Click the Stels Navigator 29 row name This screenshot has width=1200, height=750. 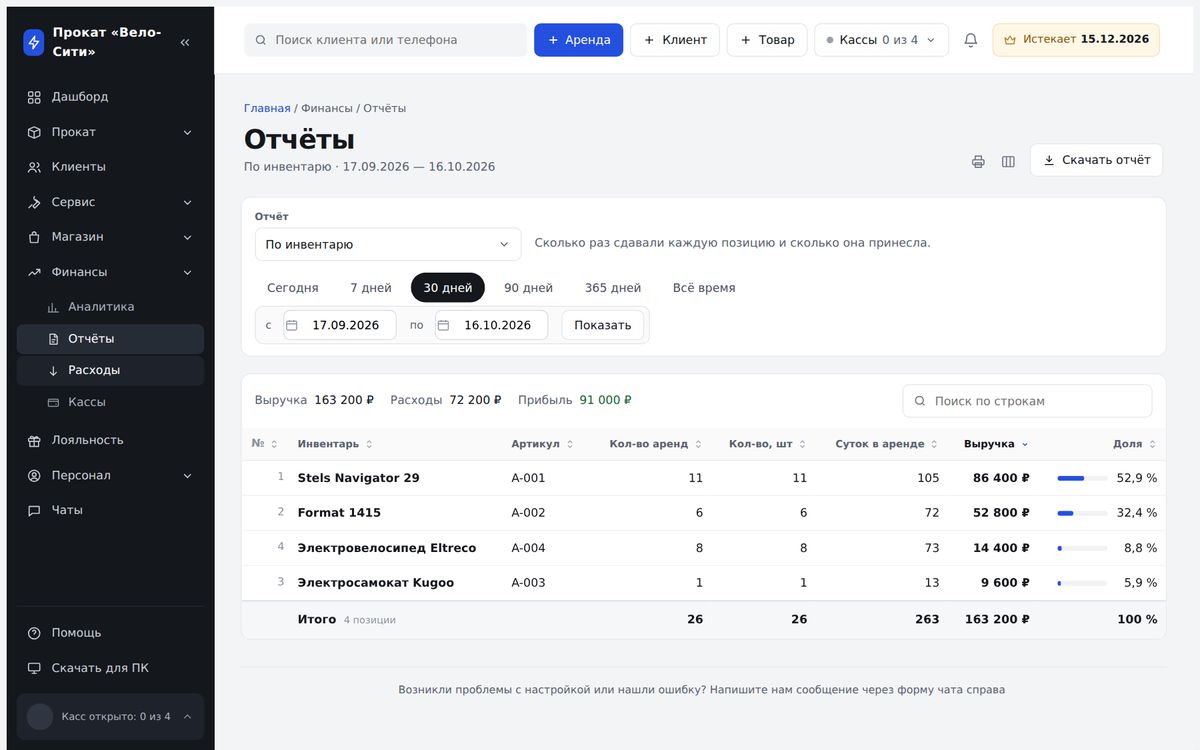coord(358,478)
